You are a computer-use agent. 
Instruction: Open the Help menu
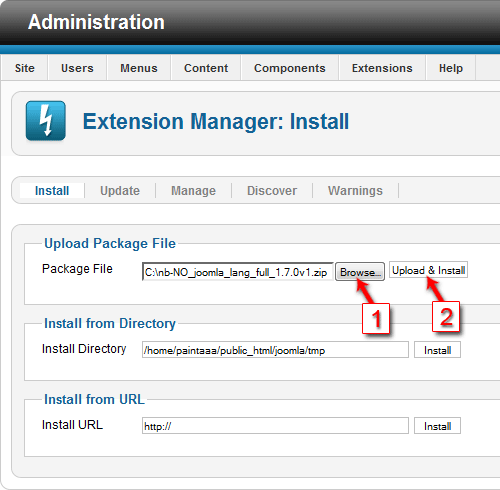pyautogui.click(x=451, y=68)
